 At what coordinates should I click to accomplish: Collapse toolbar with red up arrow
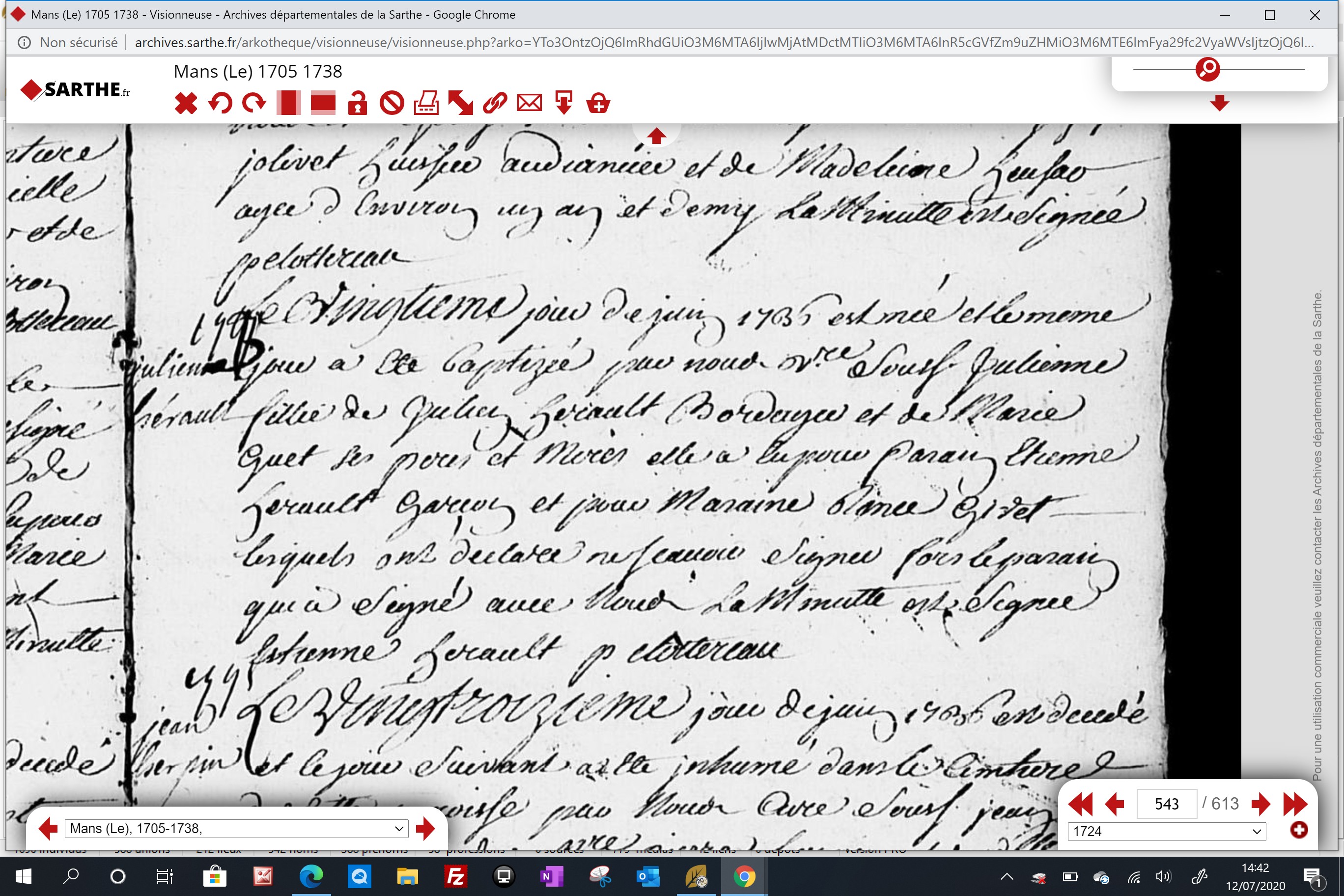tap(656, 136)
